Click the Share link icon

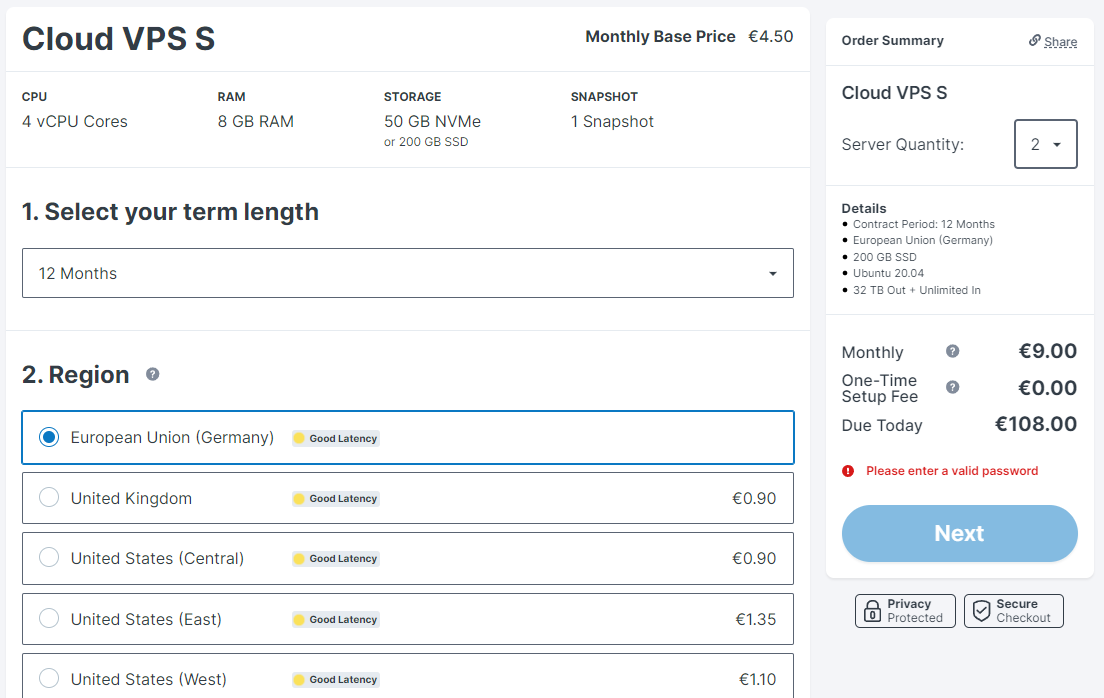1034,40
